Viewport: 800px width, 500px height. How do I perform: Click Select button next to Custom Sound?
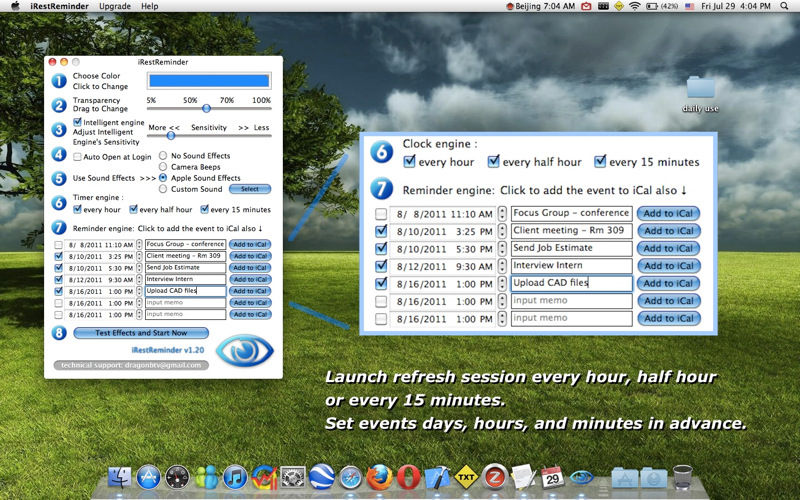[249, 189]
